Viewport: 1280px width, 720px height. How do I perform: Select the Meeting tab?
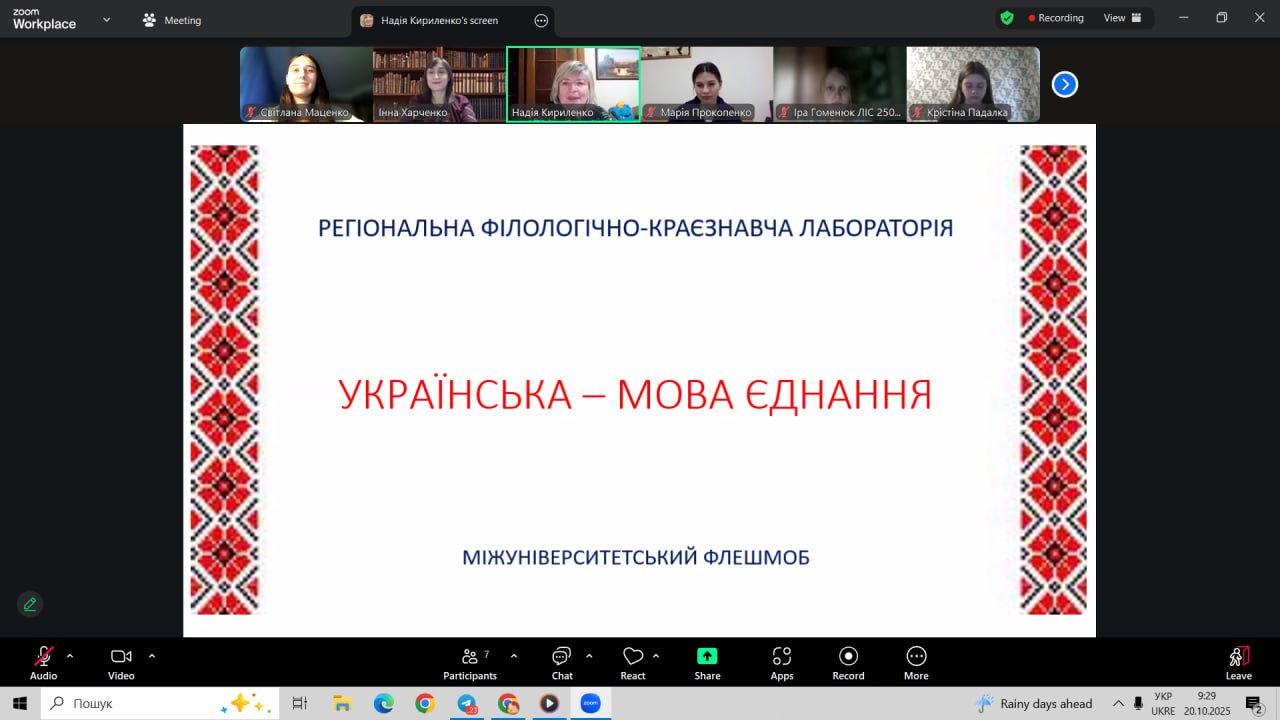coord(172,20)
